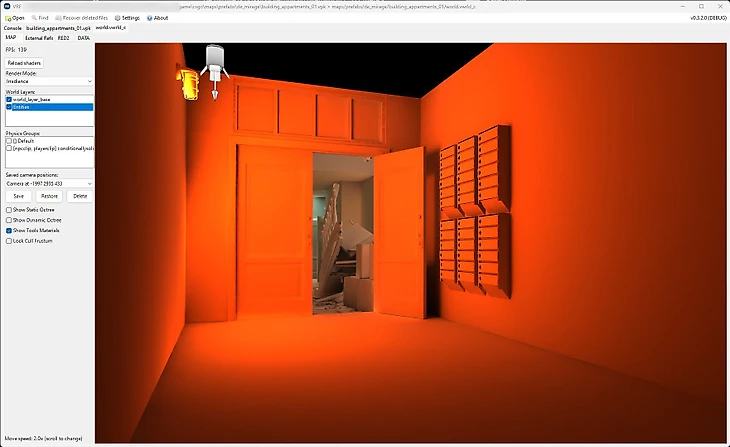Viewport: 730px width, 447px height.
Task: Click Recover deleted files icon
Action: 59,18
